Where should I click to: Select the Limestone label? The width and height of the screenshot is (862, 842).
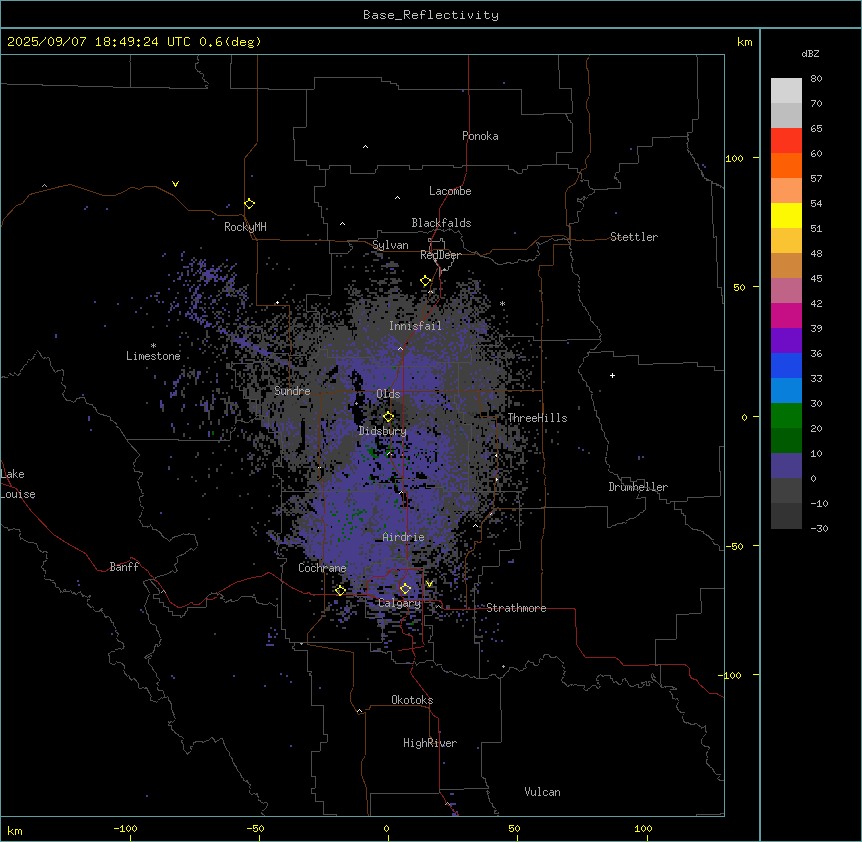pyautogui.click(x=153, y=356)
